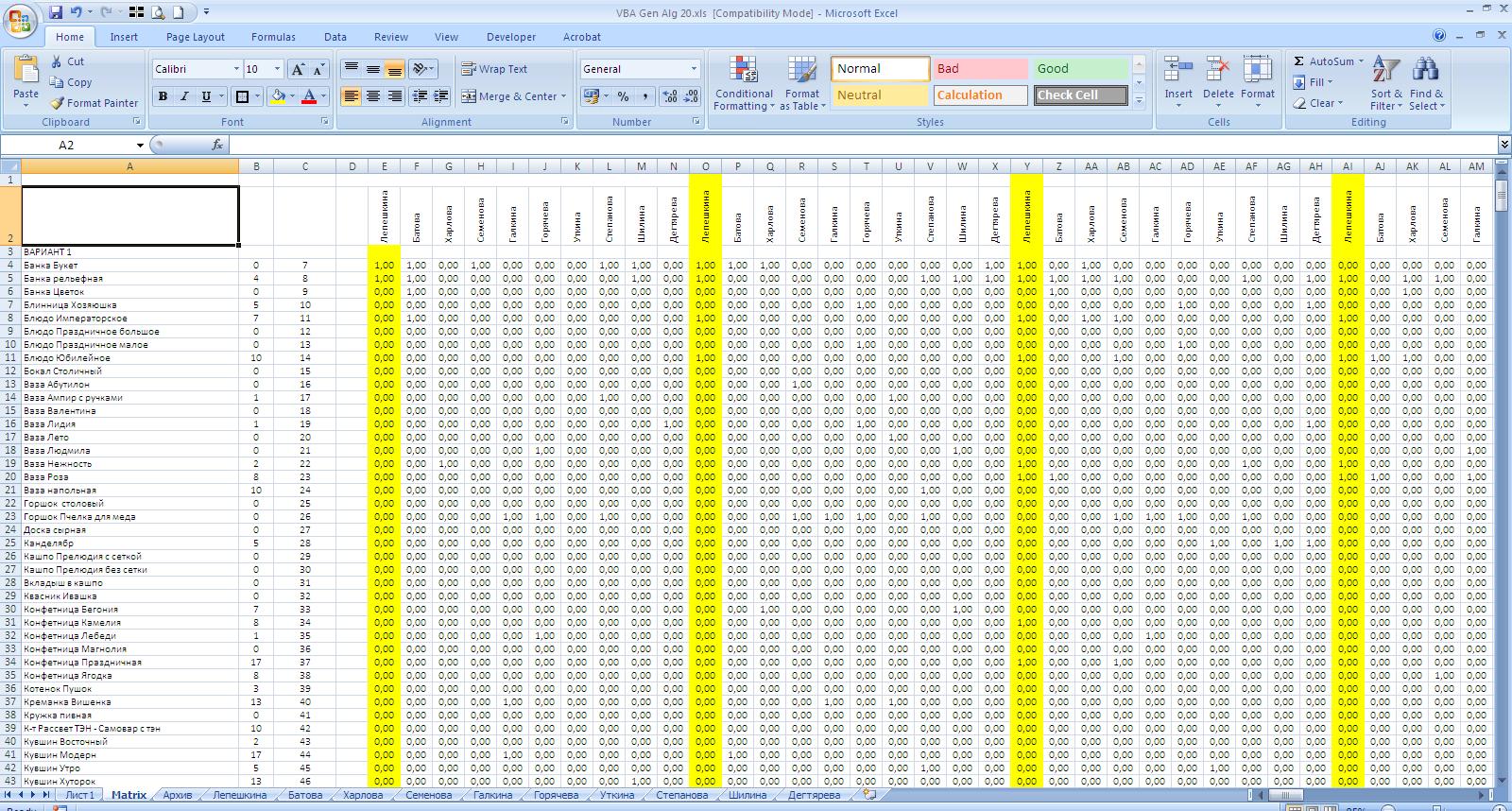Open Find & Select menu
Image resolution: width=1512 pixels, height=811 pixels.
click(1426, 83)
